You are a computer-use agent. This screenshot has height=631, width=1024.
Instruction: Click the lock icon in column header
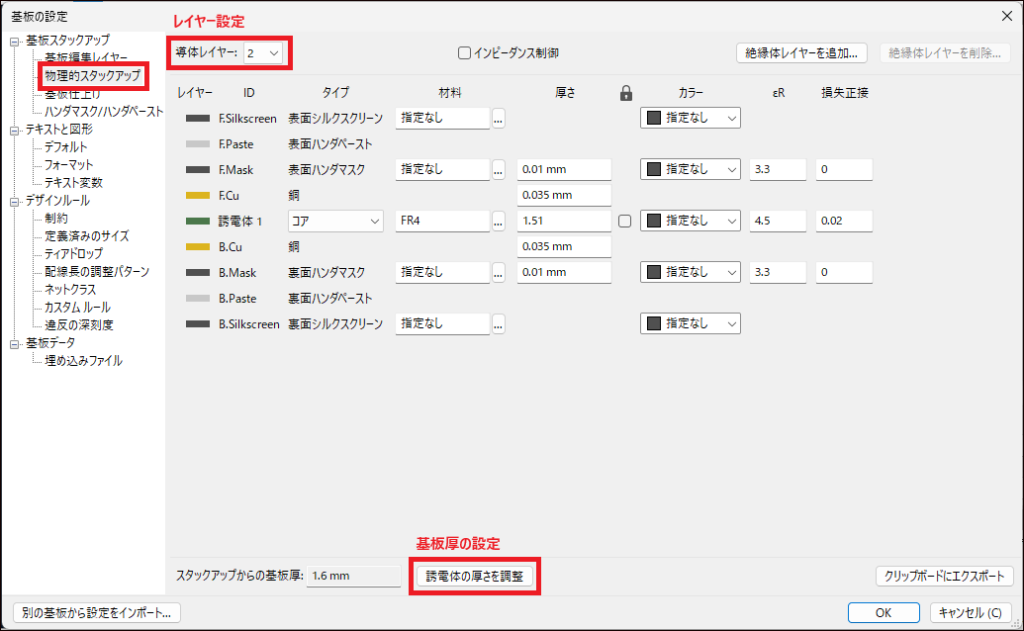626,93
